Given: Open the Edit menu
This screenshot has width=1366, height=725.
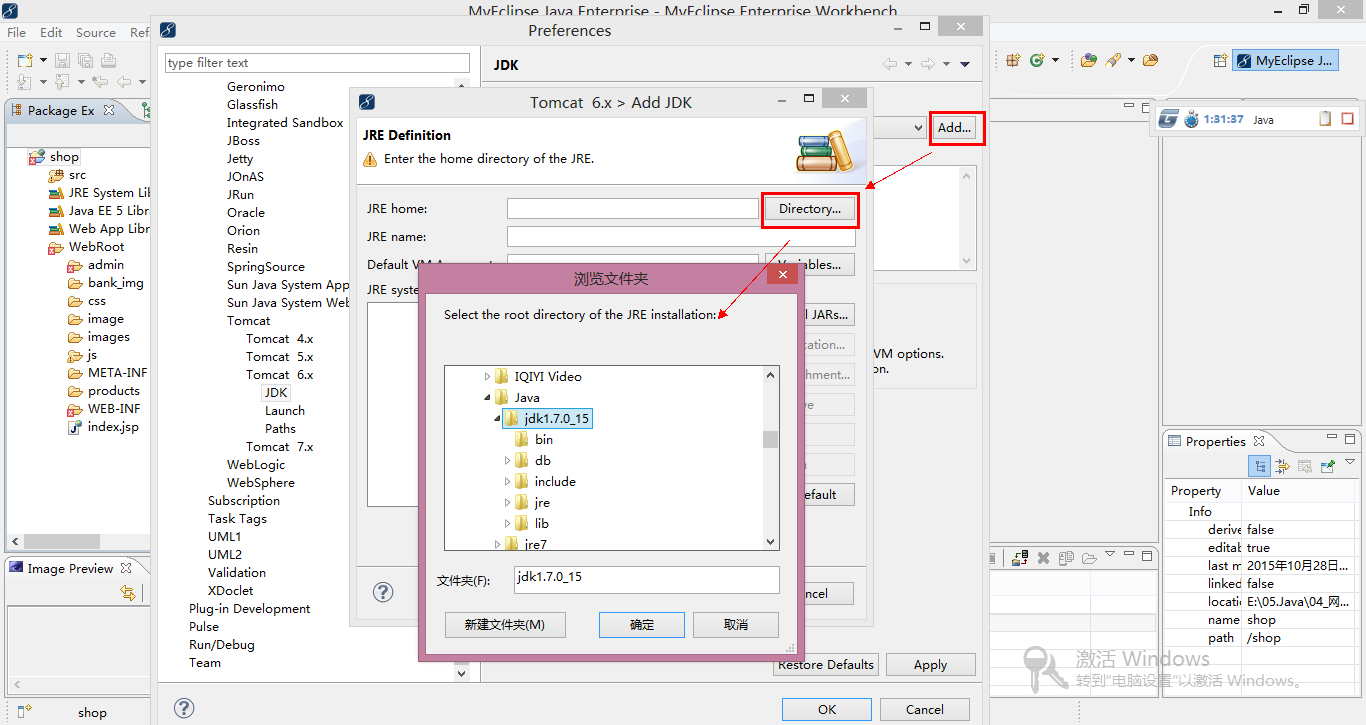Looking at the screenshot, I should tap(51, 32).
